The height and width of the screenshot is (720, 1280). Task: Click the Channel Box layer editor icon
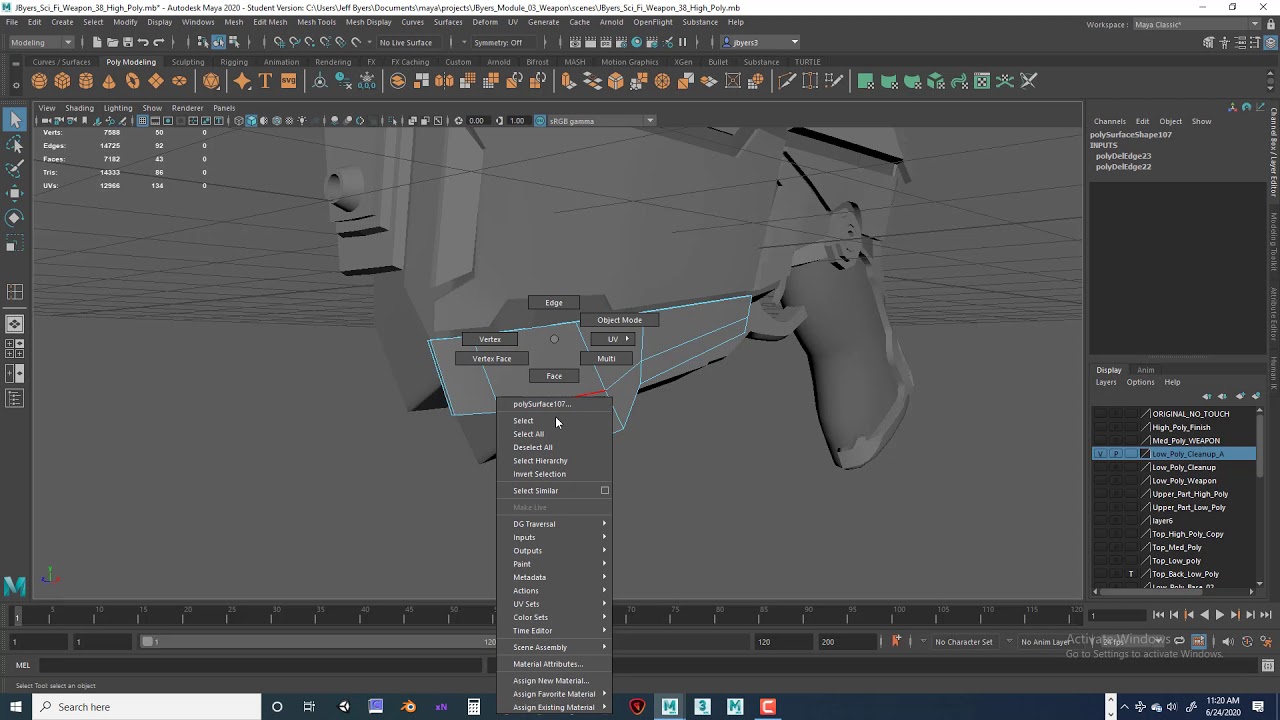tap(1272, 42)
